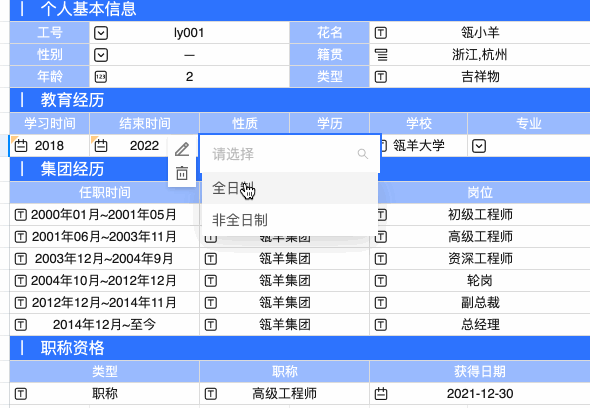Click the 总经理 position cell
Screen dimensions: 590x408
coord(481,324)
